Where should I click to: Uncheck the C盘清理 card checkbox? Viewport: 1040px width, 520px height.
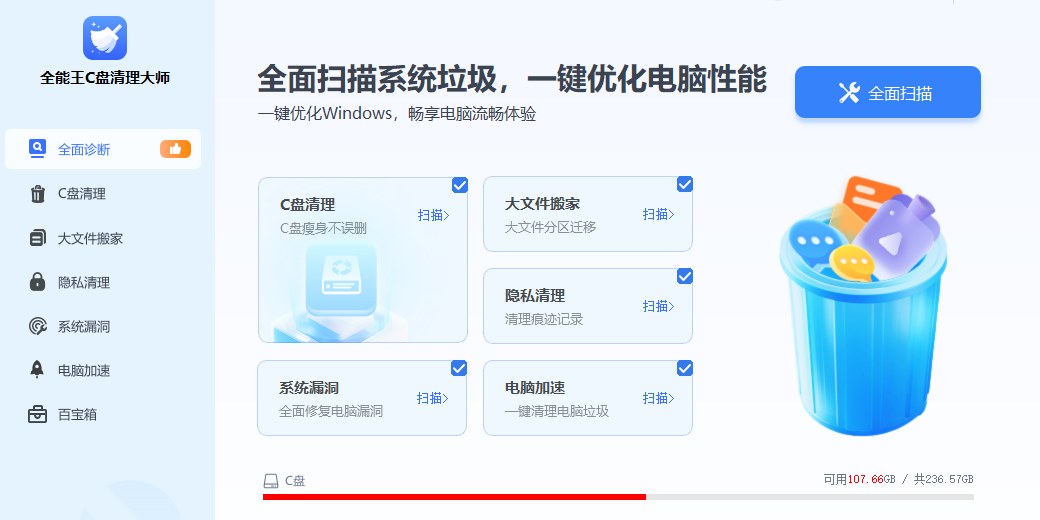[460, 185]
